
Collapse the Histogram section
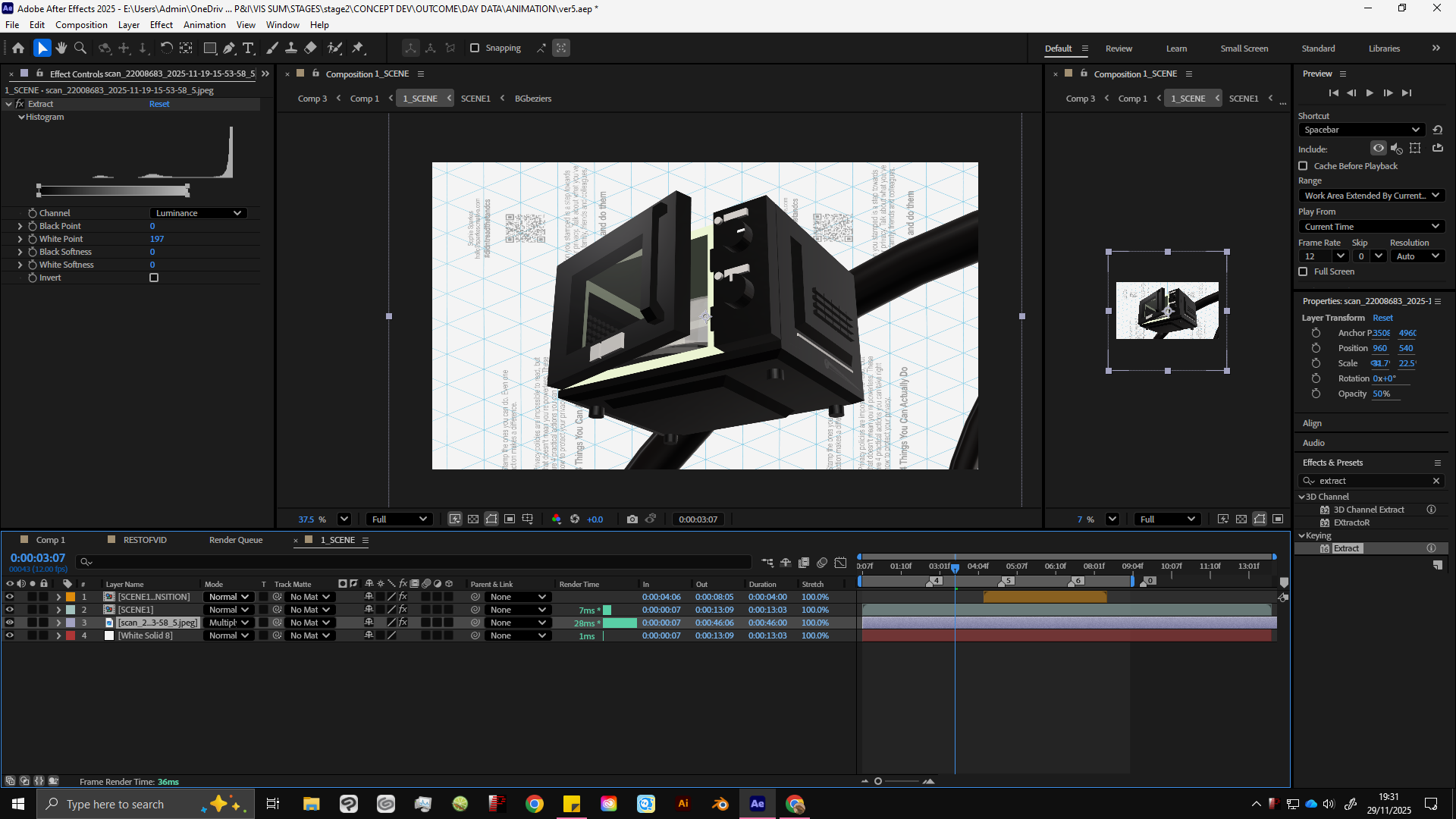click(22, 118)
